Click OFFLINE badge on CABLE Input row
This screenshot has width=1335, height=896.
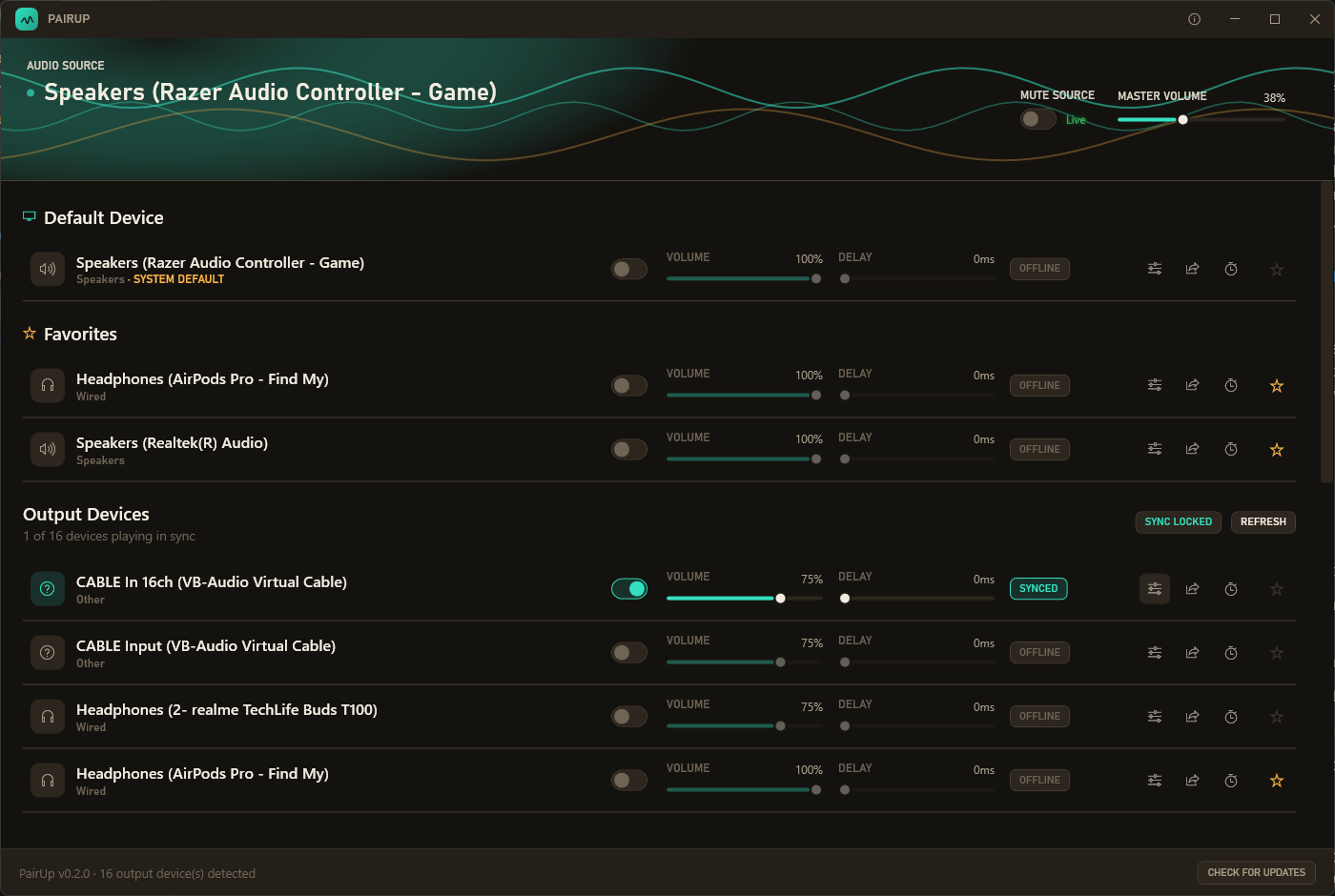pos(1039,653)
